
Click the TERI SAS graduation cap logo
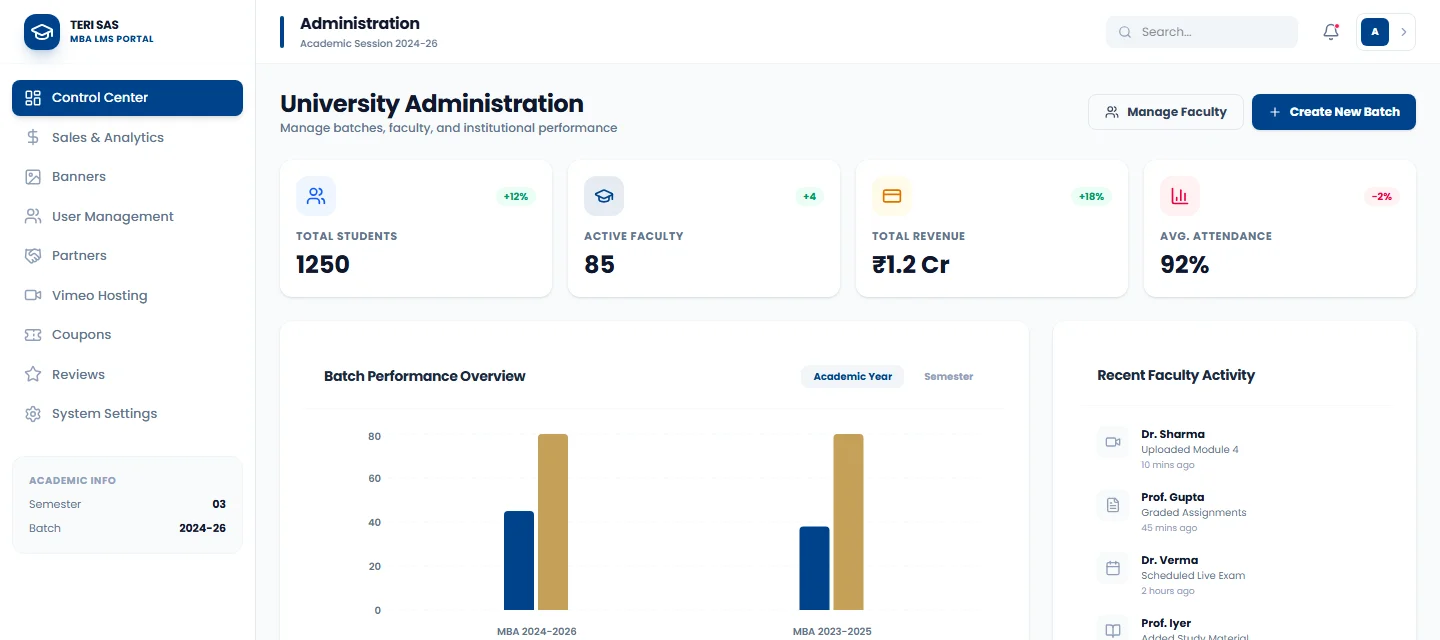tap(42, 31)
